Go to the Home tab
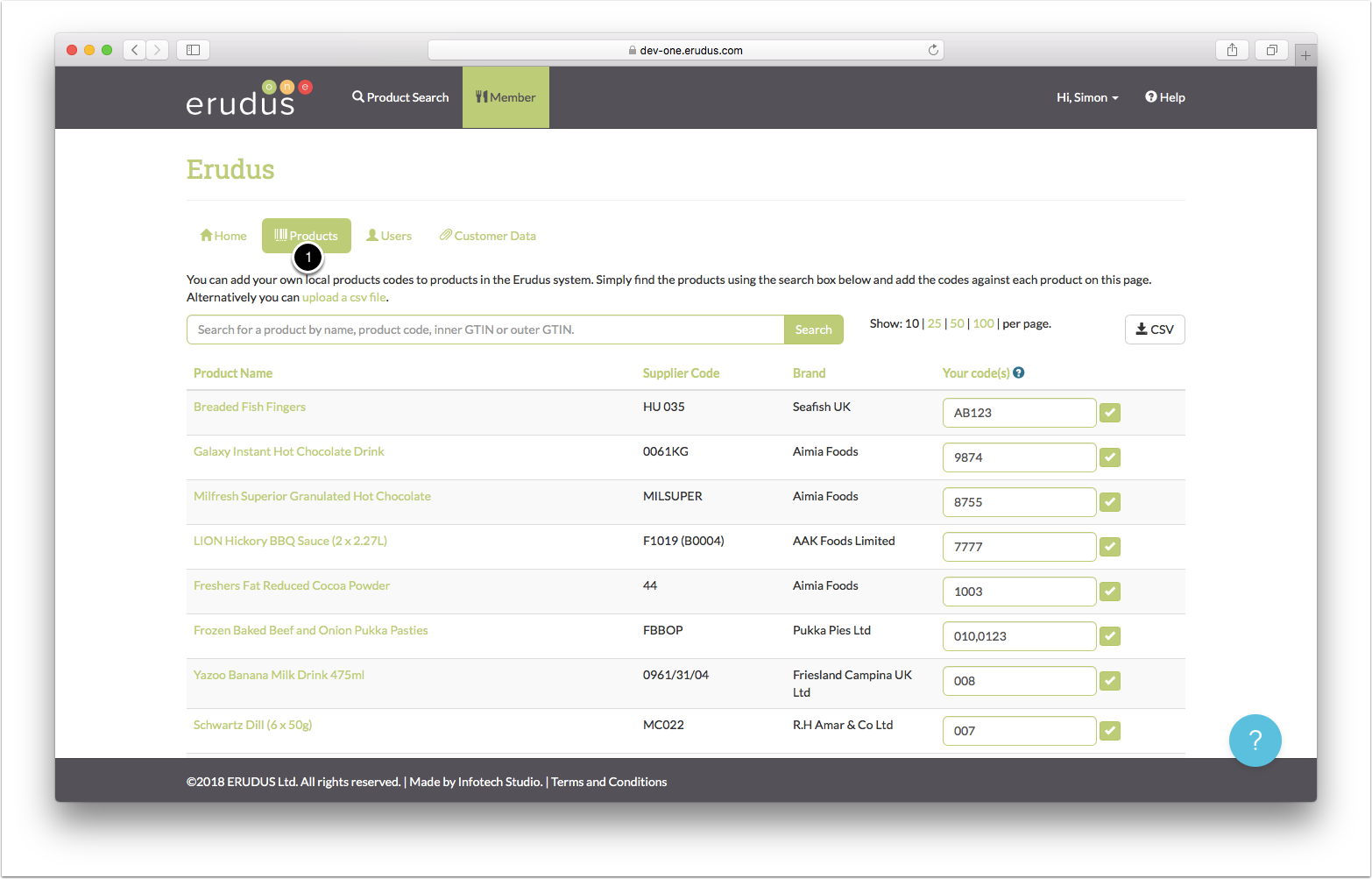This screenshot has height=879, width=1372. click(223, 236)
